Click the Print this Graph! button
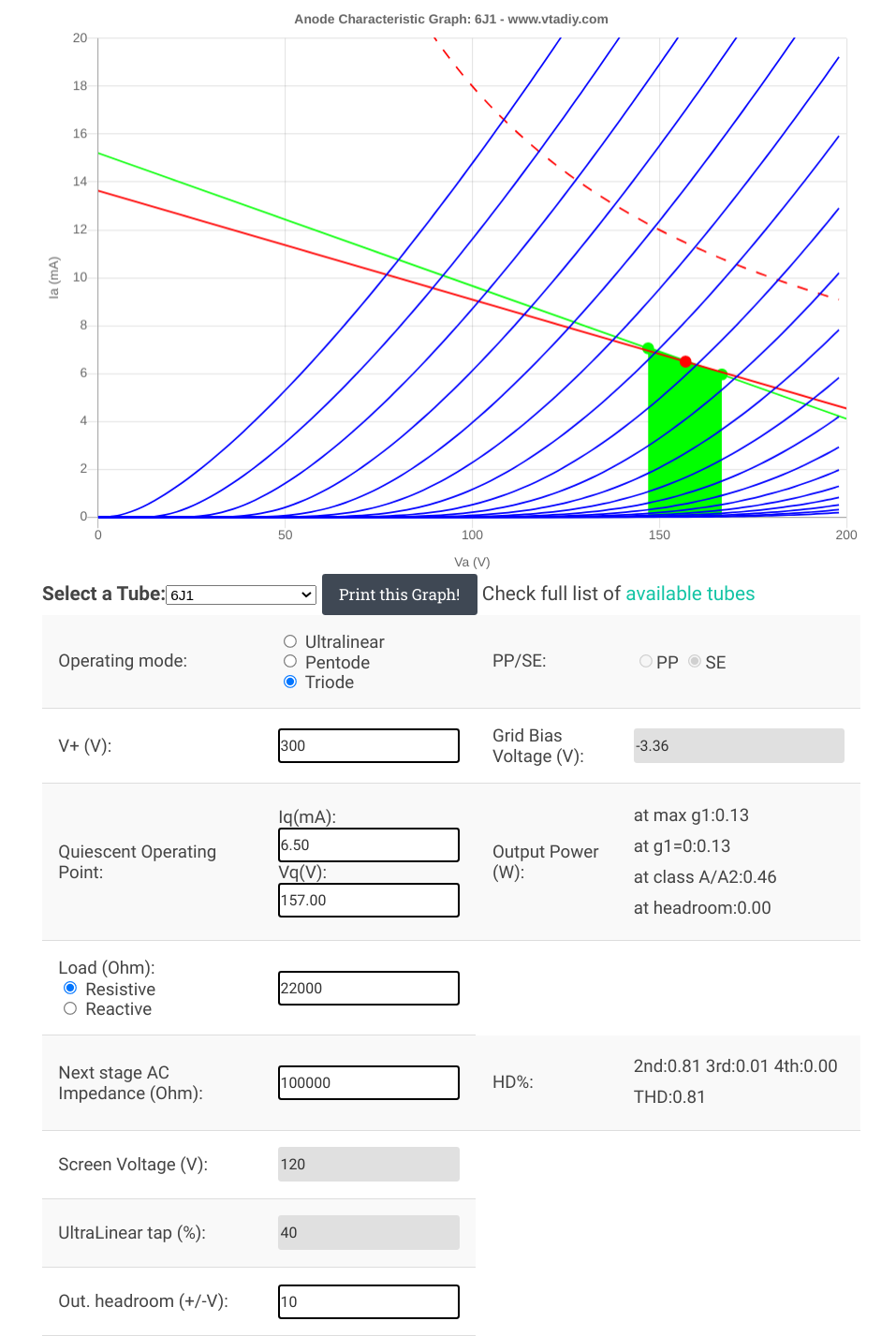Image resolution: width=896 pixels, height=1336 pixels. (x=400, y=595)
